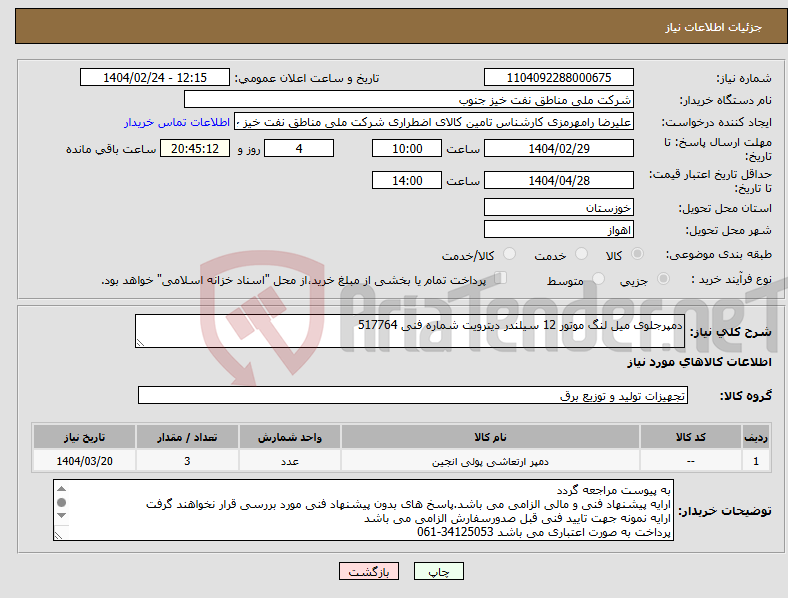Click the نام کالا column header
788x598 pixels.
click(x=490, y=437)
